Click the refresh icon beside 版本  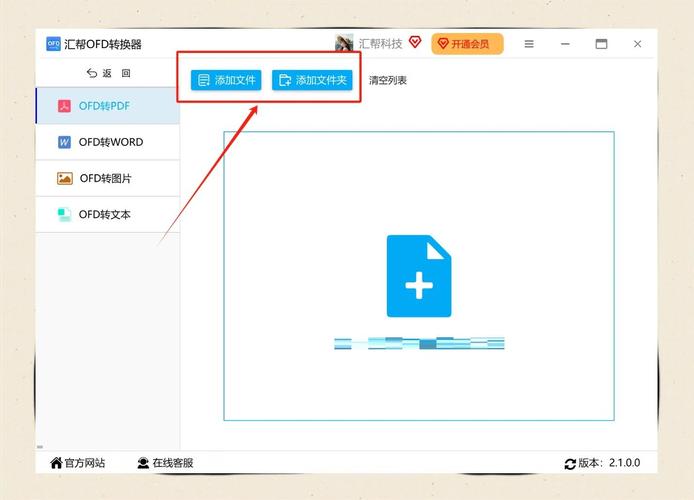pyautogui.click(x=570, y=464)
